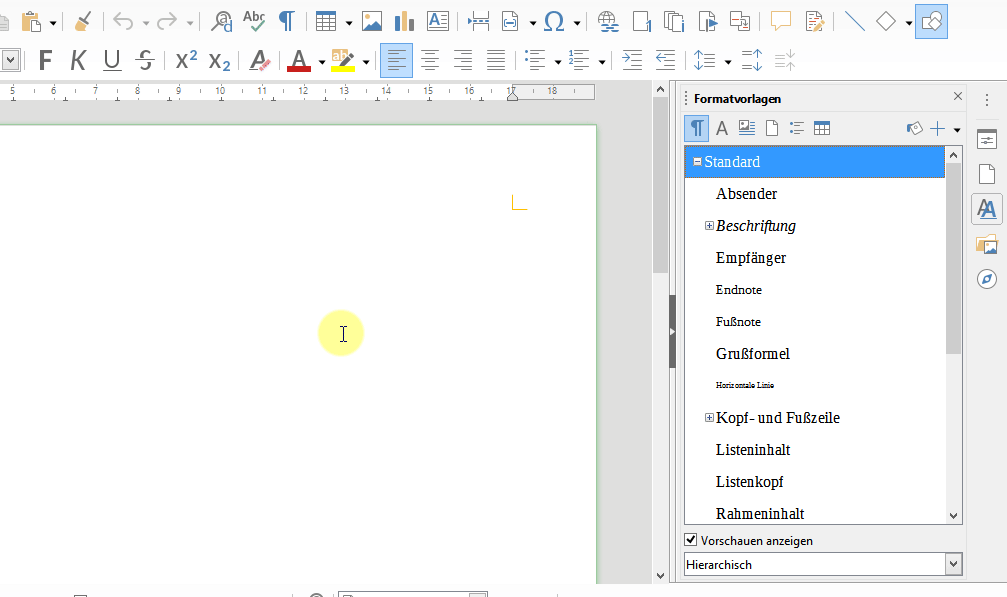Viewport: 1007px width, 597px height.
Task: Insert a chart using the bar chart icon
Action: pyautogui.click(x=405, y=22)
